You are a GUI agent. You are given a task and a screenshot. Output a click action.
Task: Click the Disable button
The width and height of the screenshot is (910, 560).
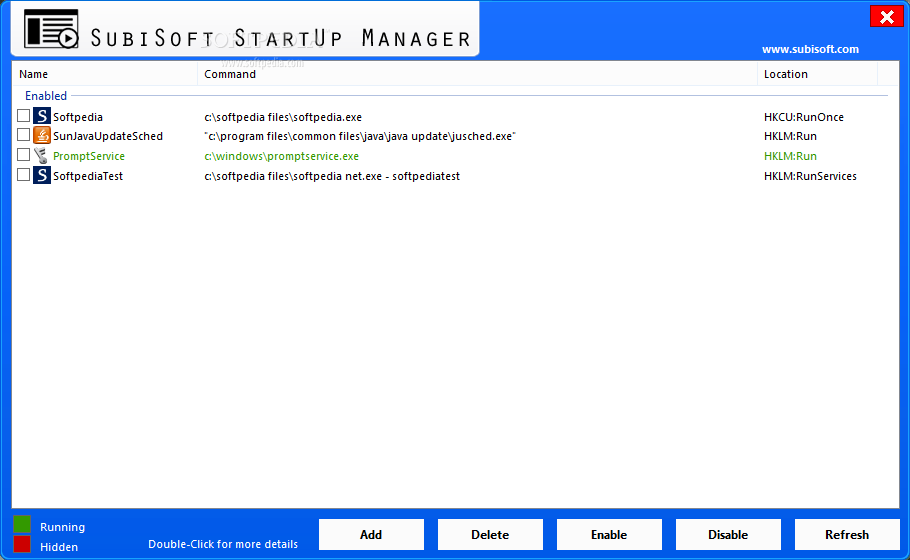(728, 534)
